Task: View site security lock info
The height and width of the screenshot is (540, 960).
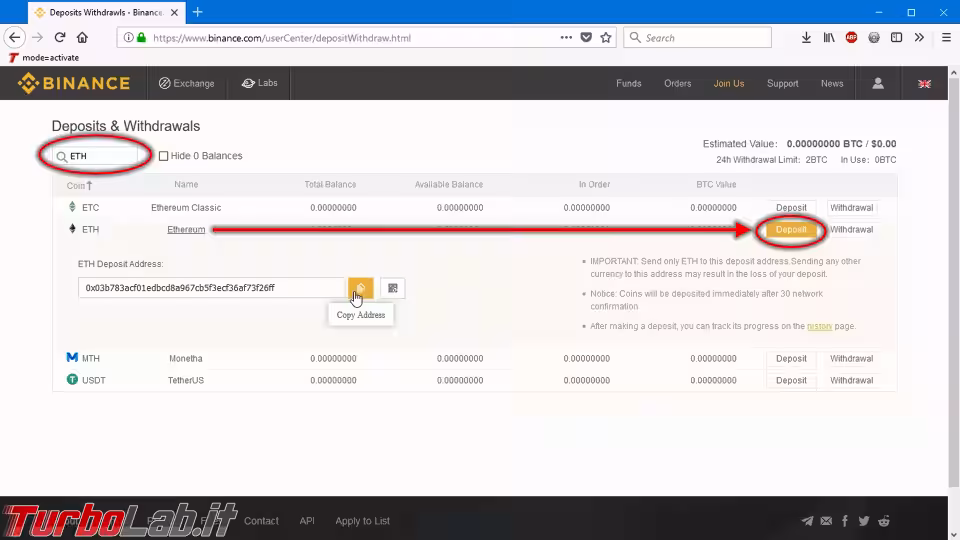Action: [141, 37]
